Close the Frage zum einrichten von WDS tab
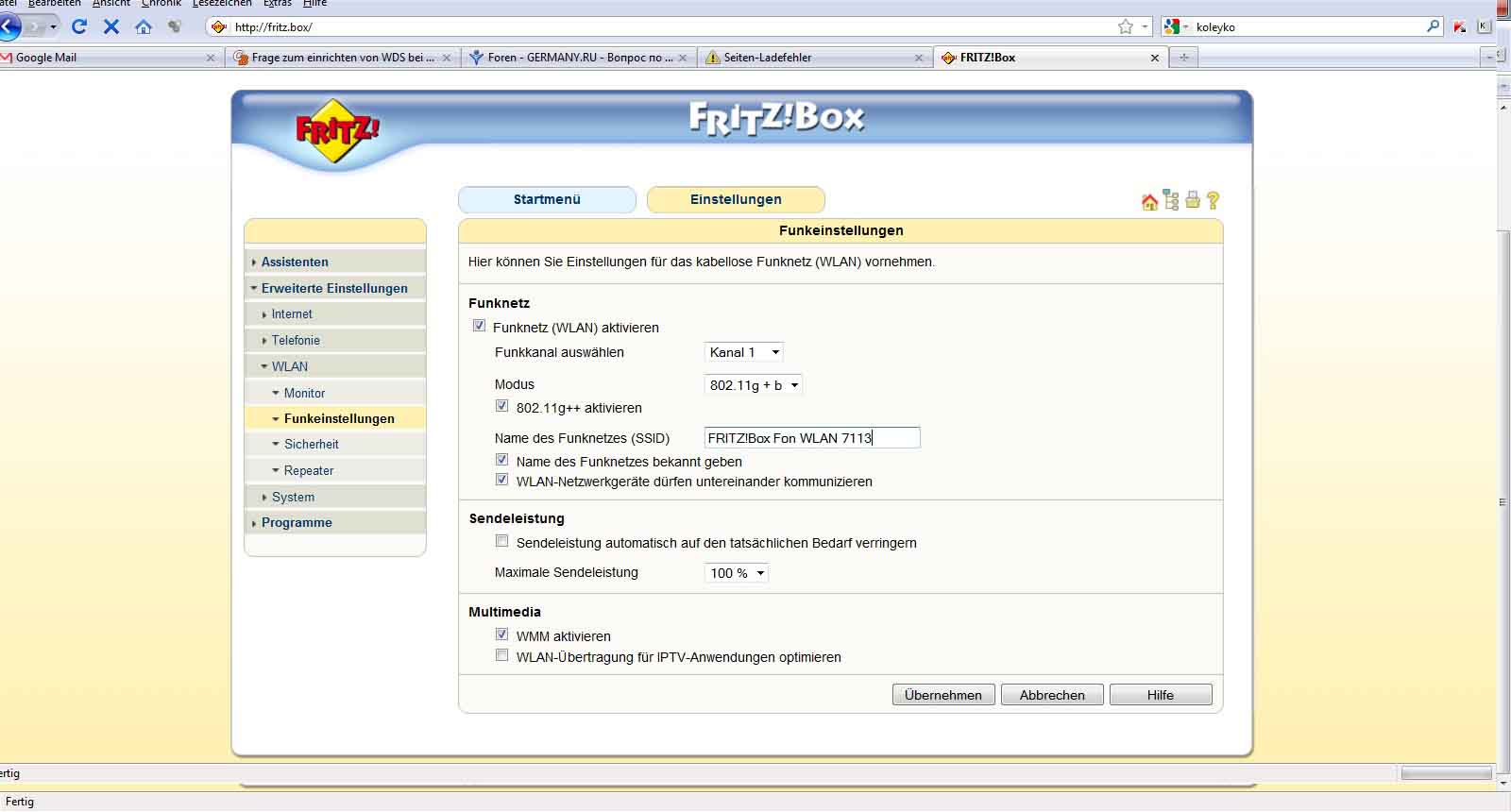This screenshot has height=812, width=1511. (447, 58)
